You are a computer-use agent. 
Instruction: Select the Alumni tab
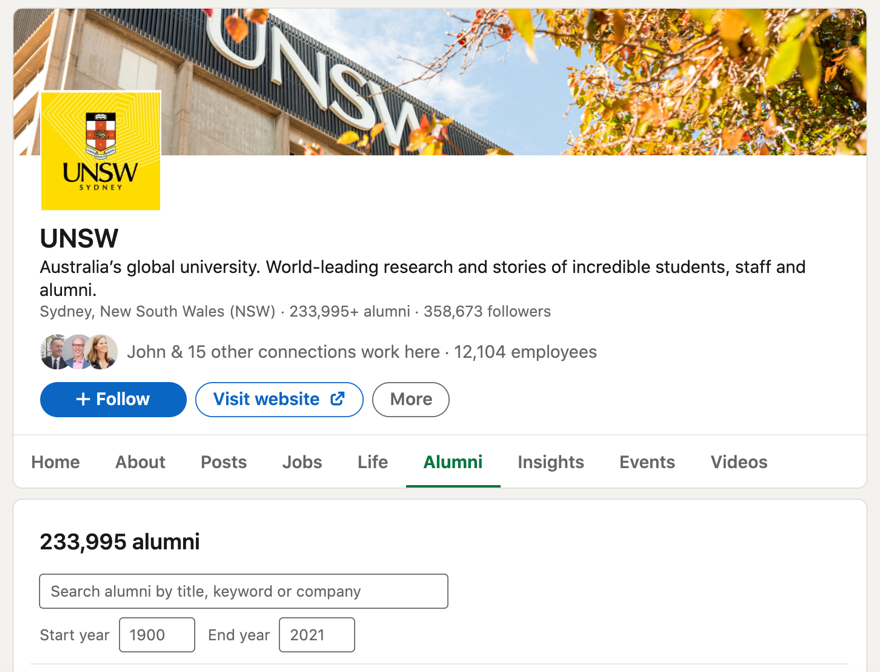453,462
